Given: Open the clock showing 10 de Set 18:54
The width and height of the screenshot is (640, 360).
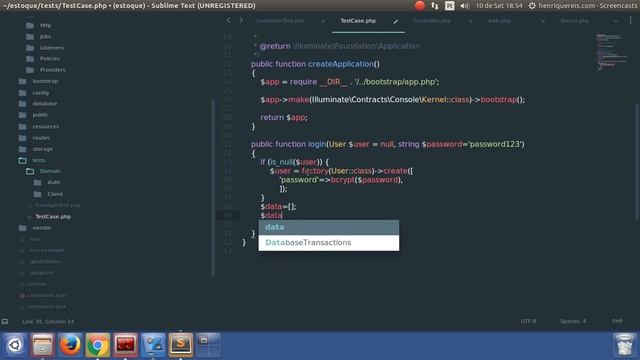Looking at the screenshot, I should click(x=499, y=6).
